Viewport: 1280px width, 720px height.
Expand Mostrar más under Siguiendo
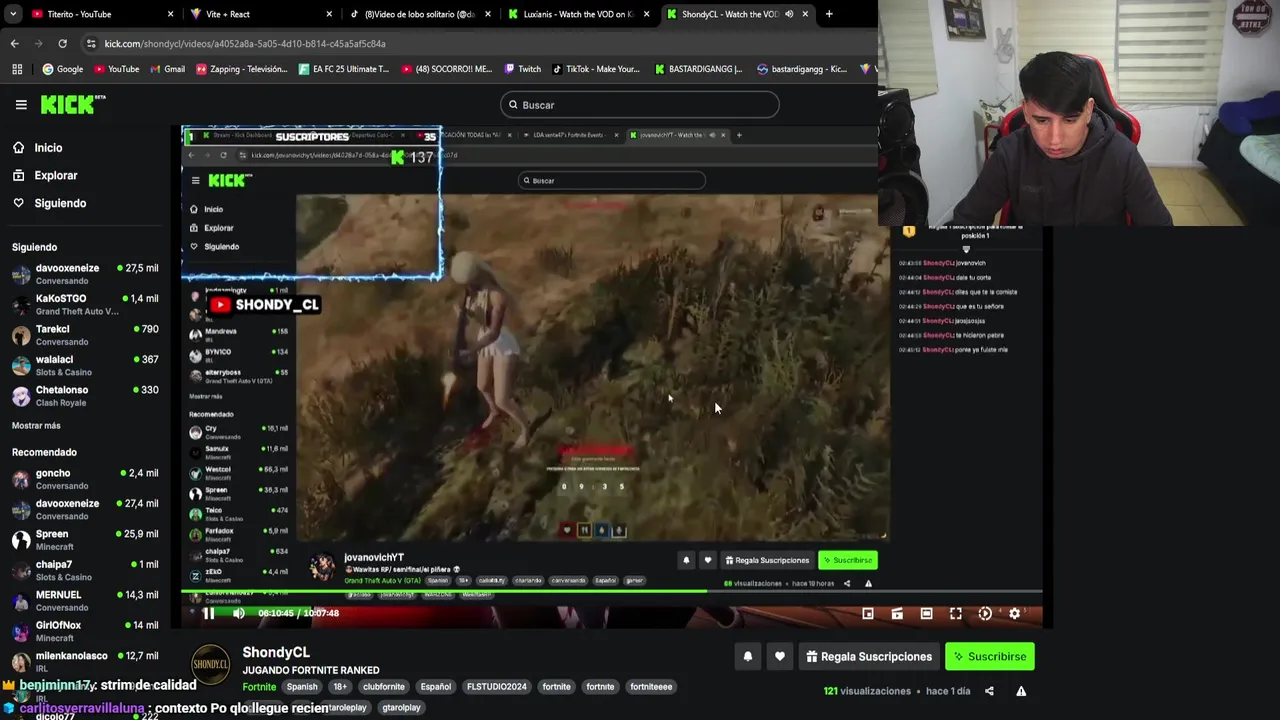coord(36,426)
